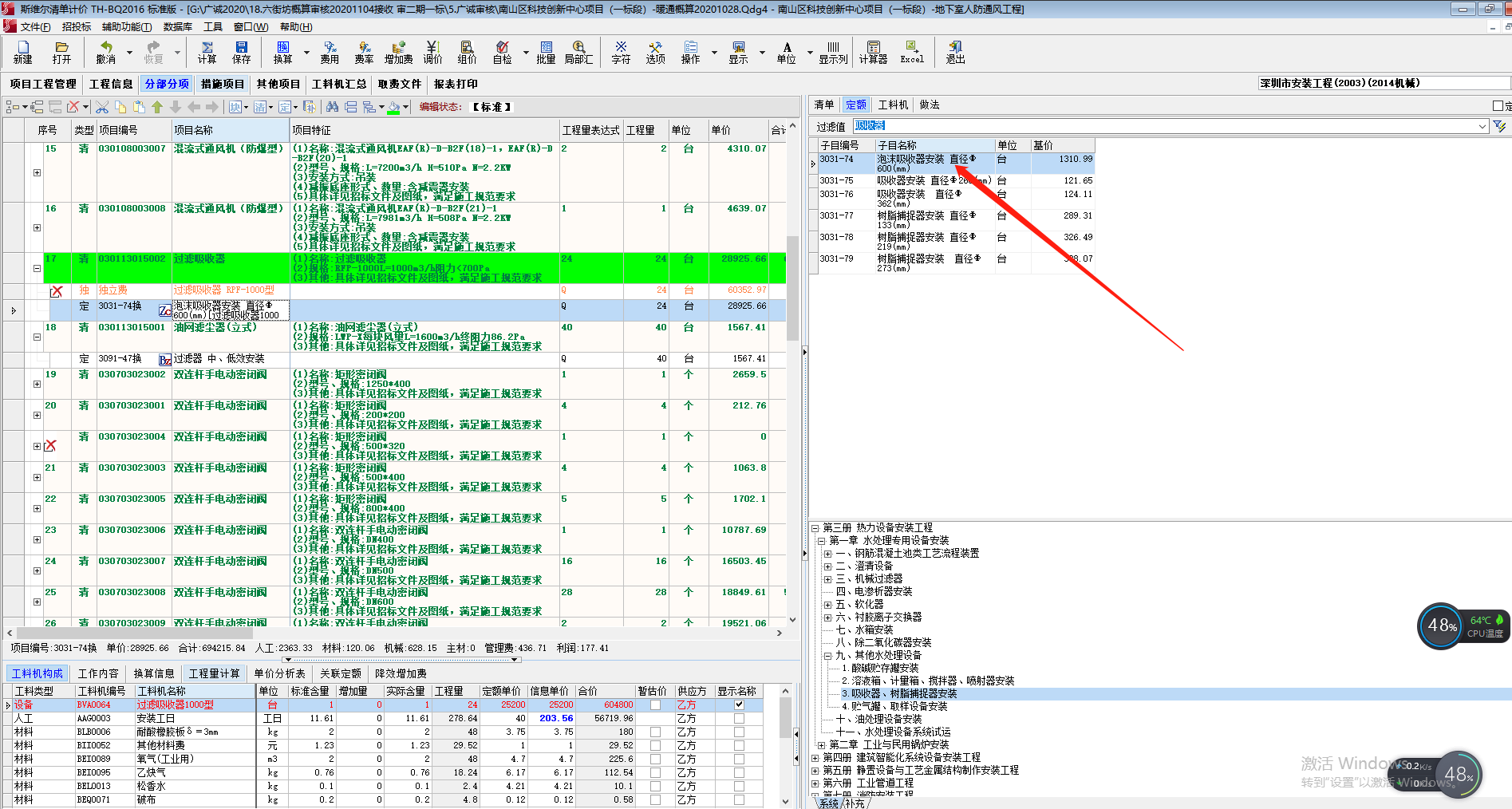
Task: Open dropdown arrow next to 换算 button
Action: click(306, 53)
